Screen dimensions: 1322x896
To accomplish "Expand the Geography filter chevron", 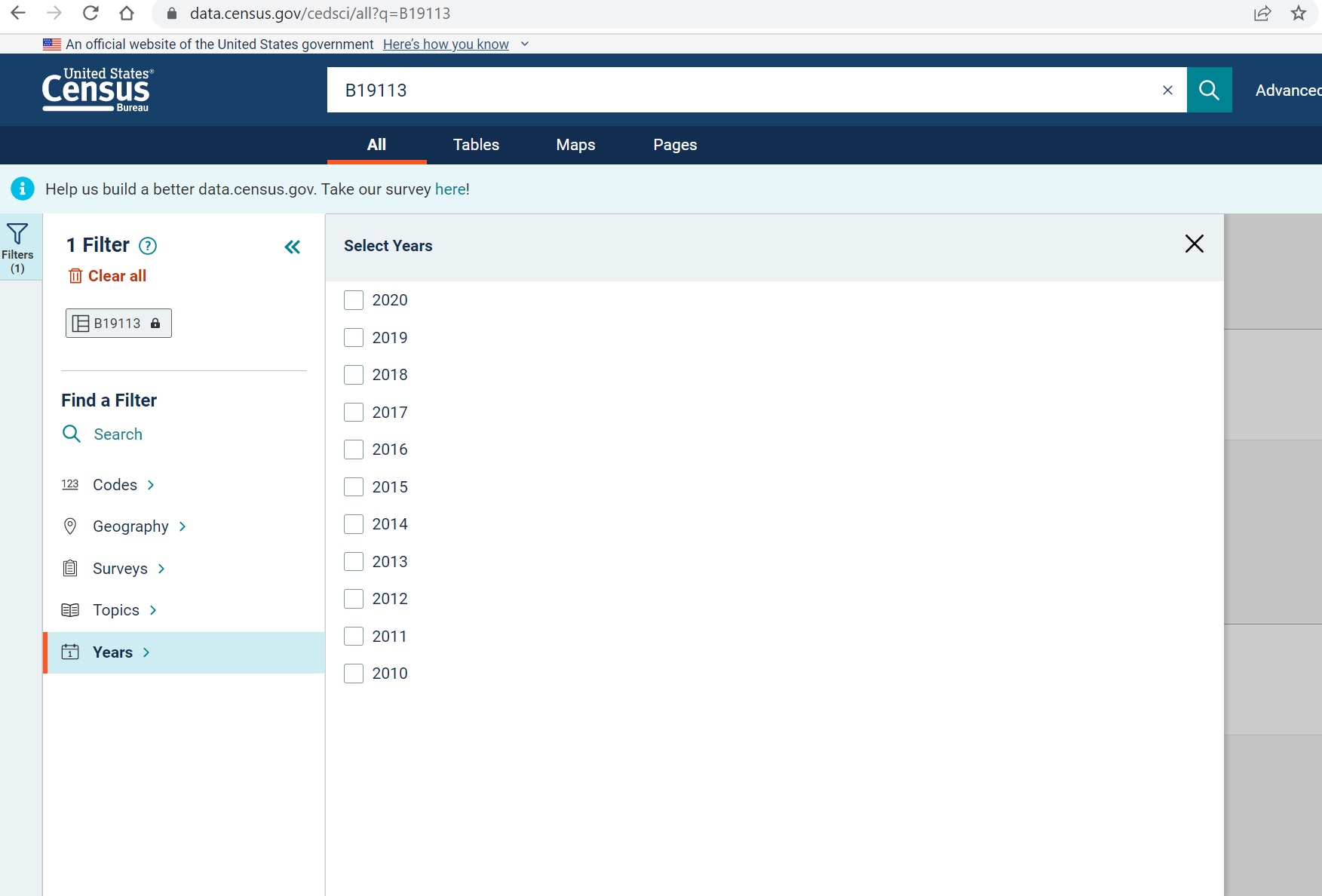I will pos(183,526).
